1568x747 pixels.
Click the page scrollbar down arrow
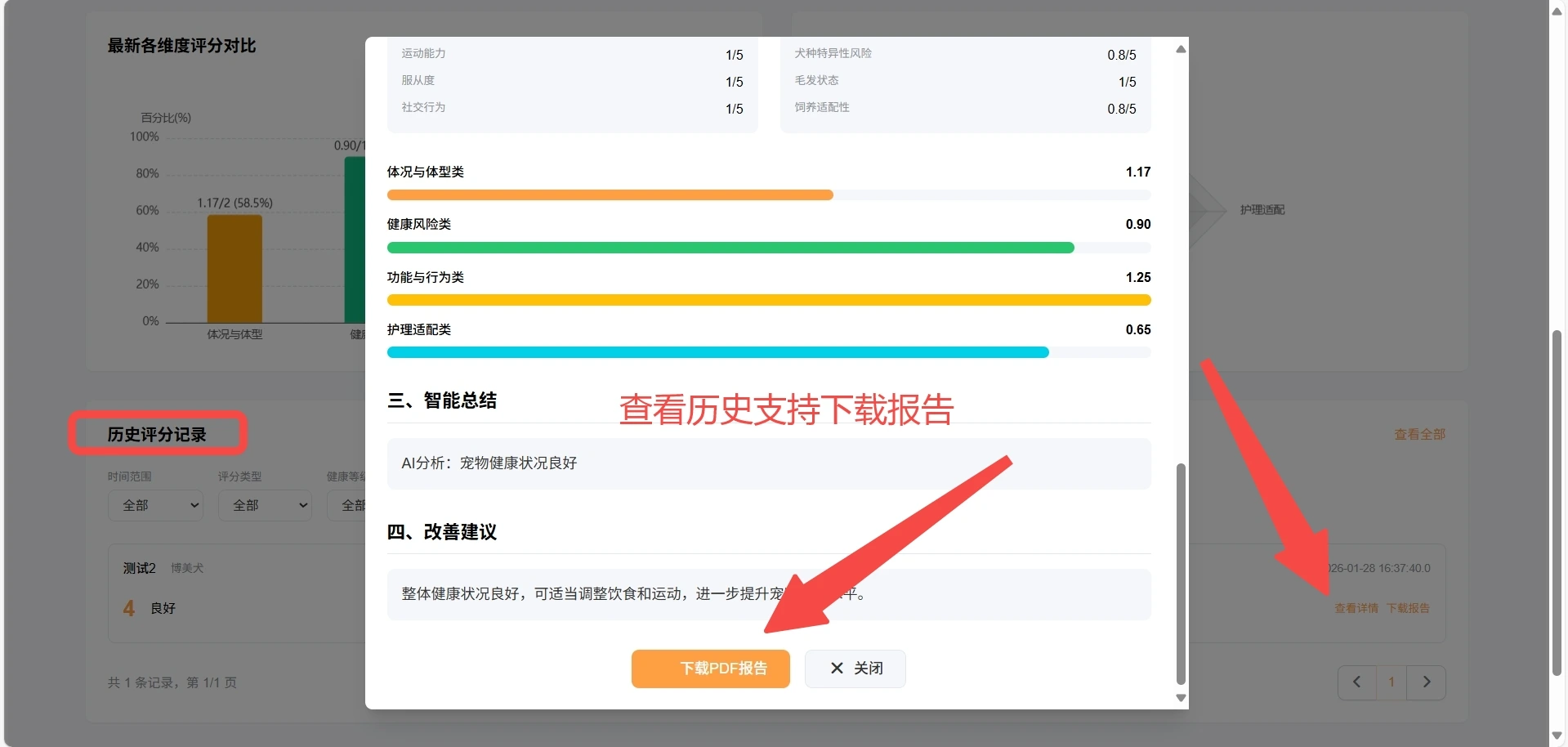coord(1557,736)
